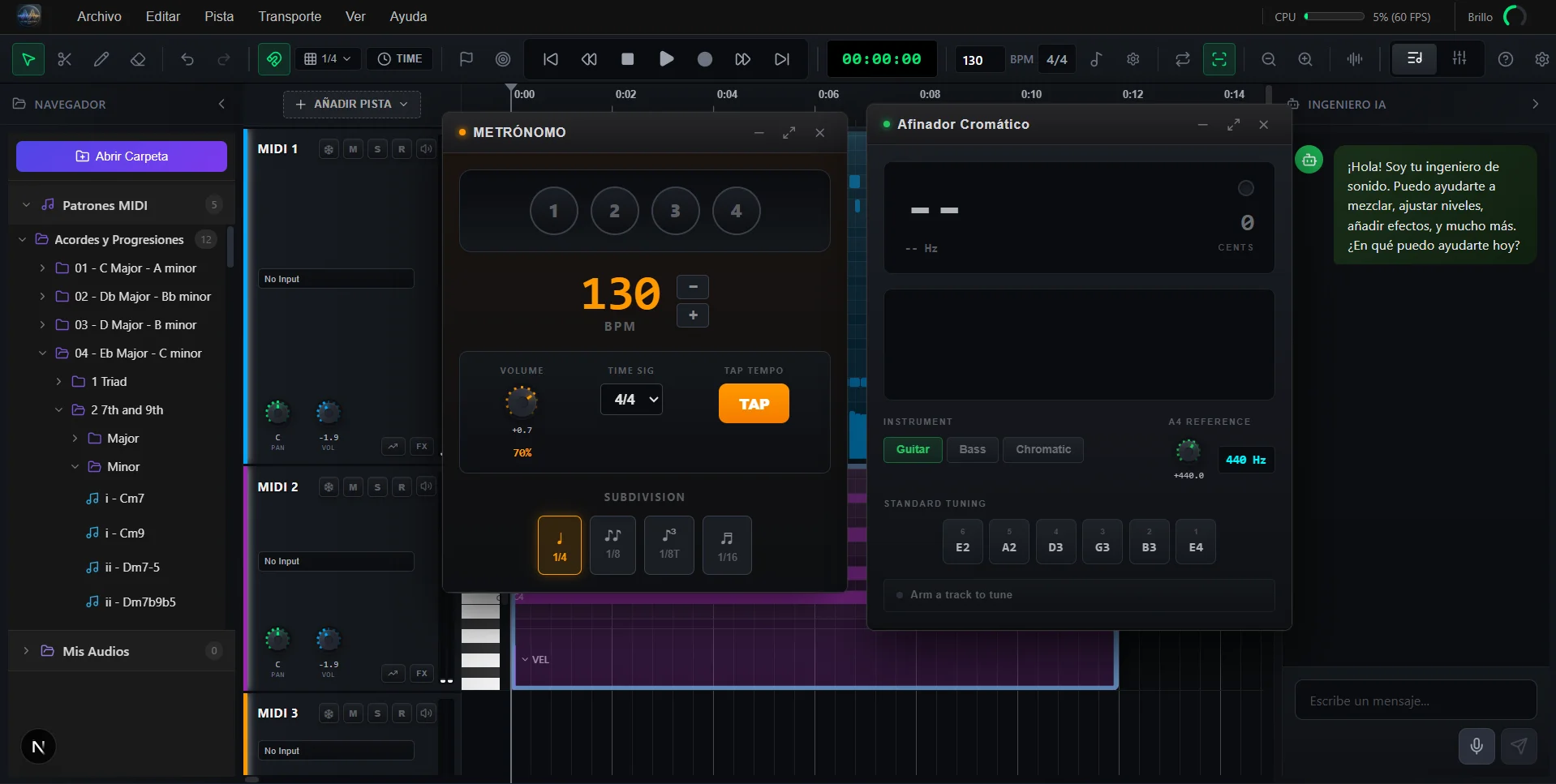Select the pencil draw tool

click(101, 59)
